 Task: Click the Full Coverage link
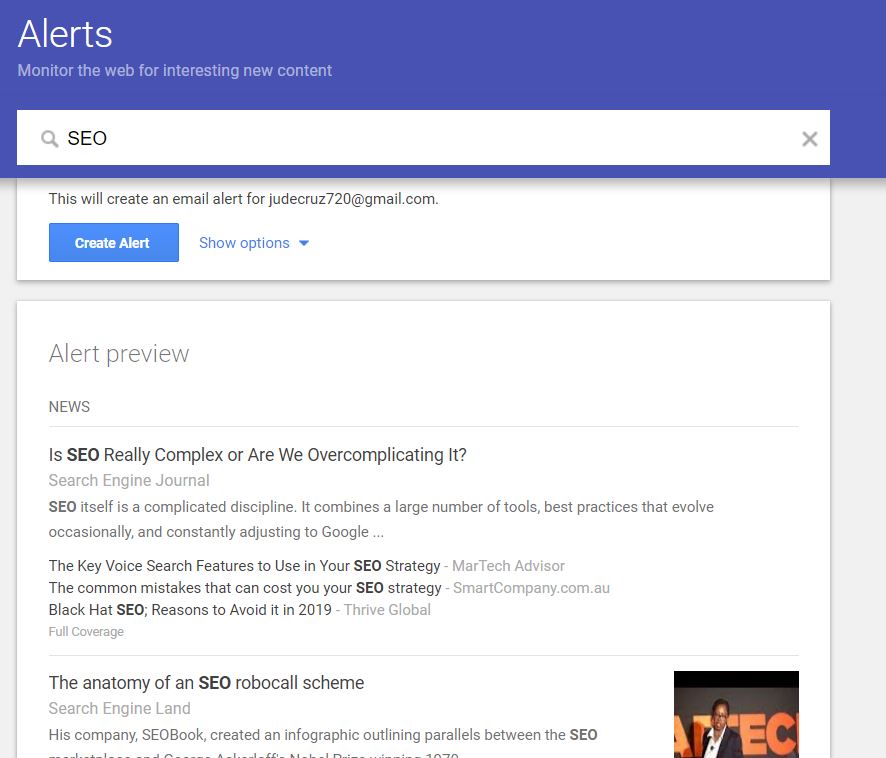(x=86, y=632)
